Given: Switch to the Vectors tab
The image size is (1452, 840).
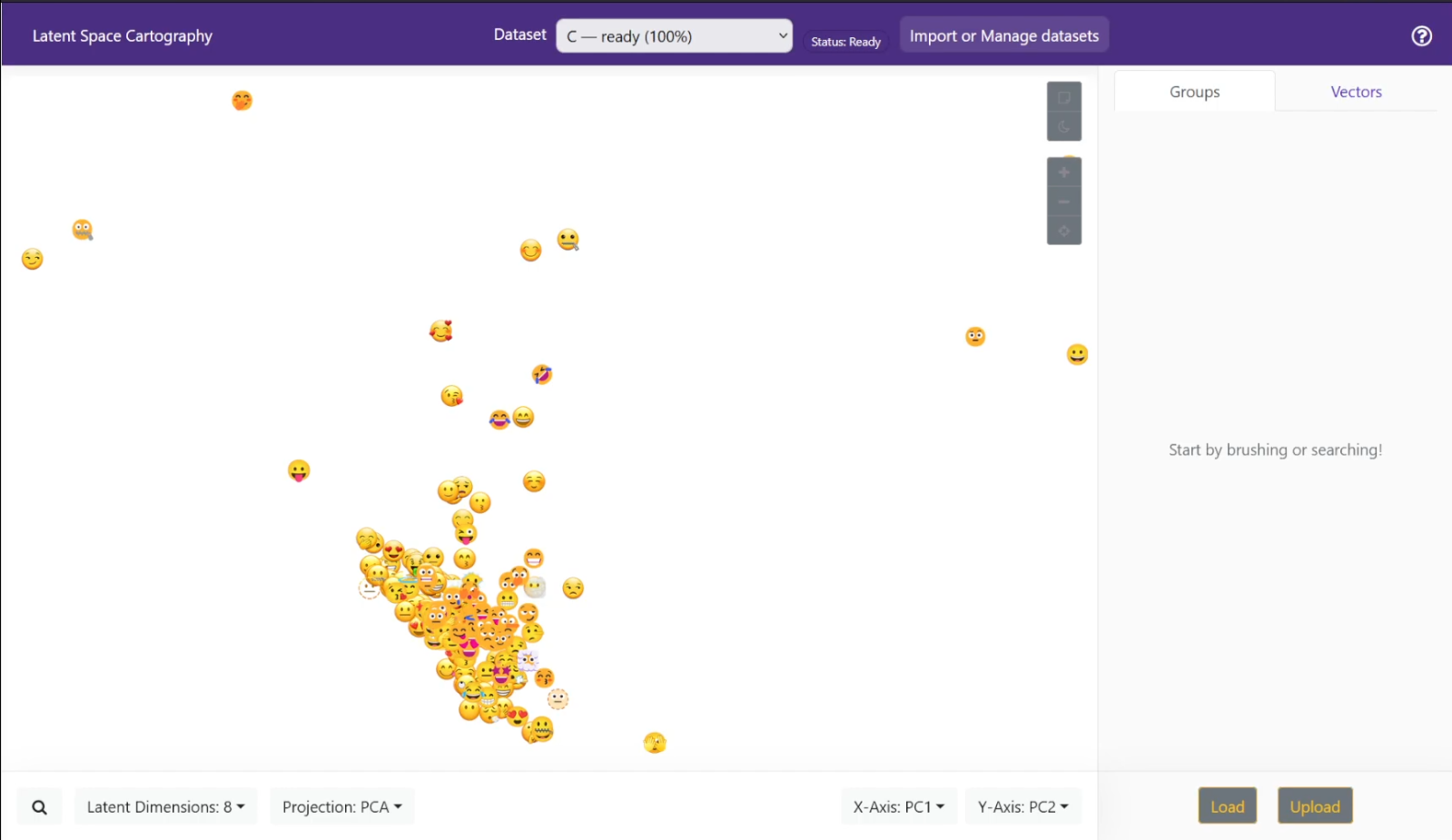Looking at the screenshot, I should [1356, 92].
